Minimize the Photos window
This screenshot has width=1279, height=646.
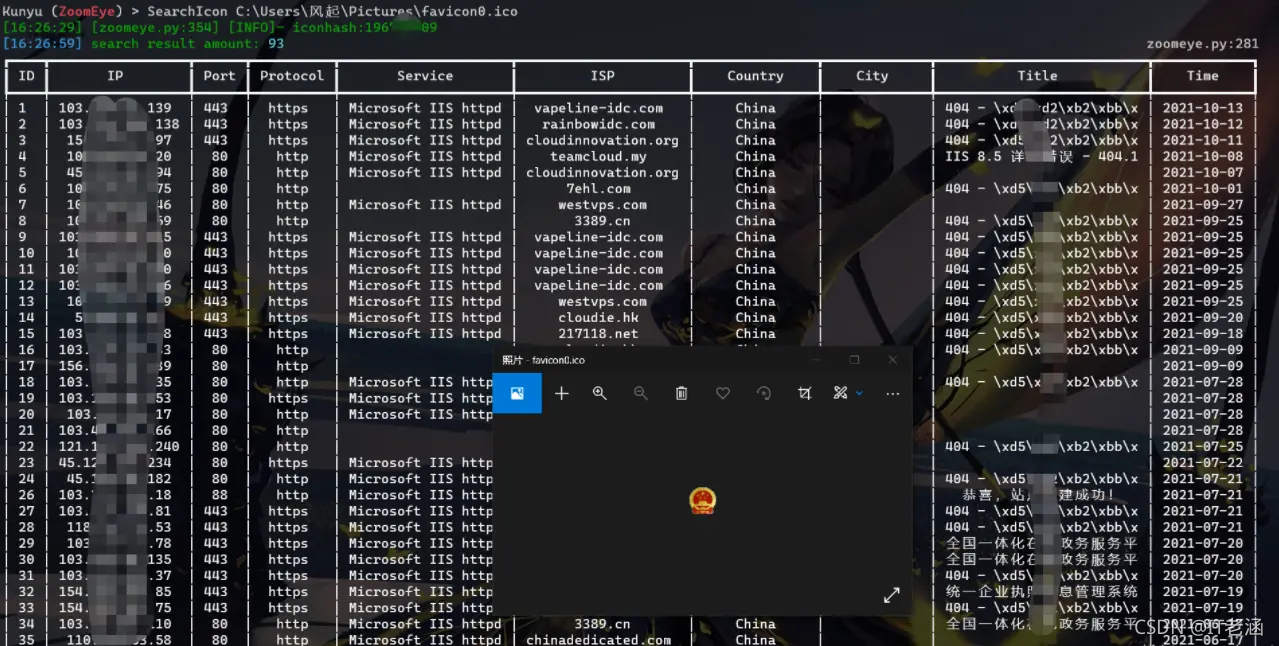pos(816,360)
